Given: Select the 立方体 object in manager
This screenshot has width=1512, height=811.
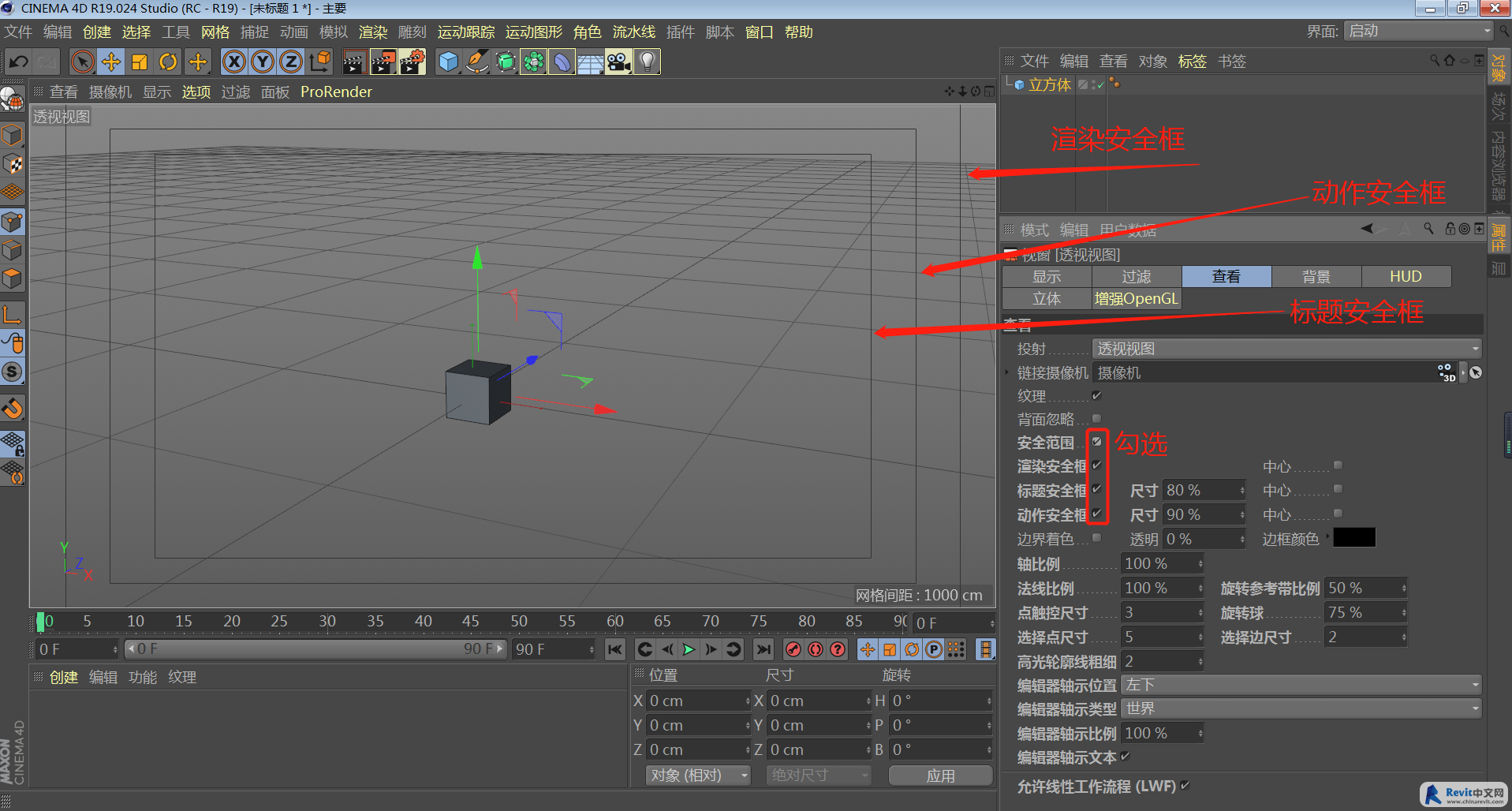Looking at the screenshot, I should click(1049, 85).
